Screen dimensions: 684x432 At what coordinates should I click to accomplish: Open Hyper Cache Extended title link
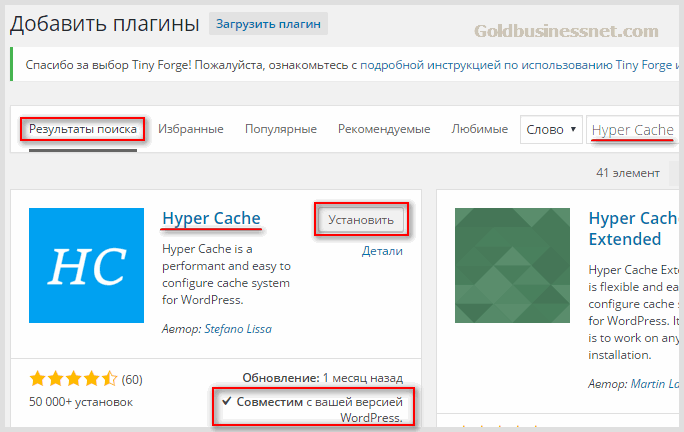pos(633,229)
